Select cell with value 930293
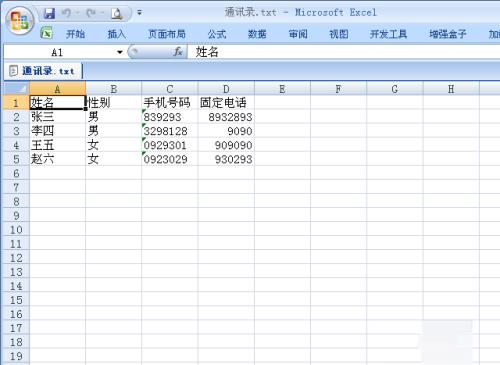Viewport: 500px width, 365px height. click(226, 159)
